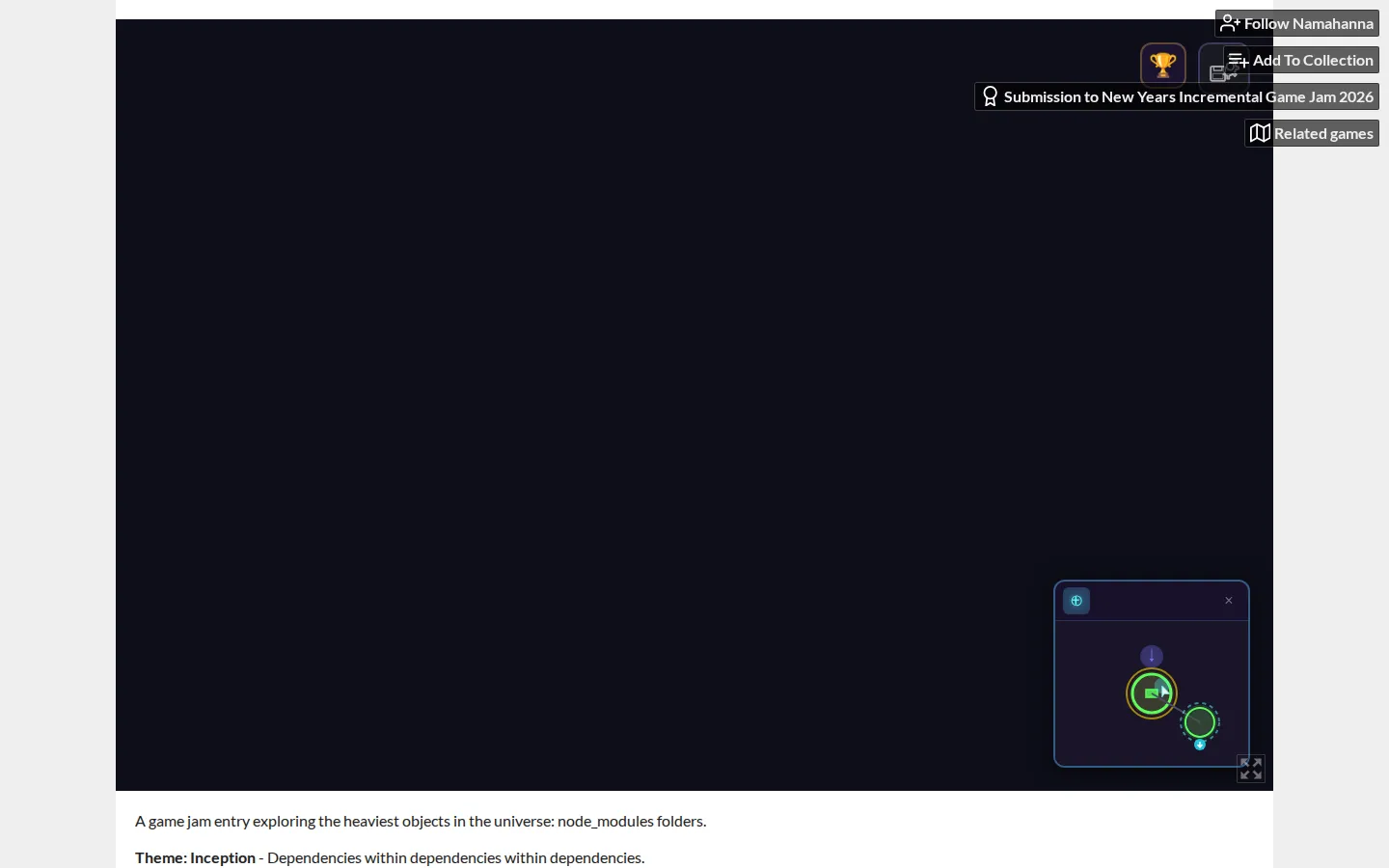Select the small green node with the dashed ring
This screenshot has height=868, width=1389.
pyautogui.click(x=1201, y=722)
